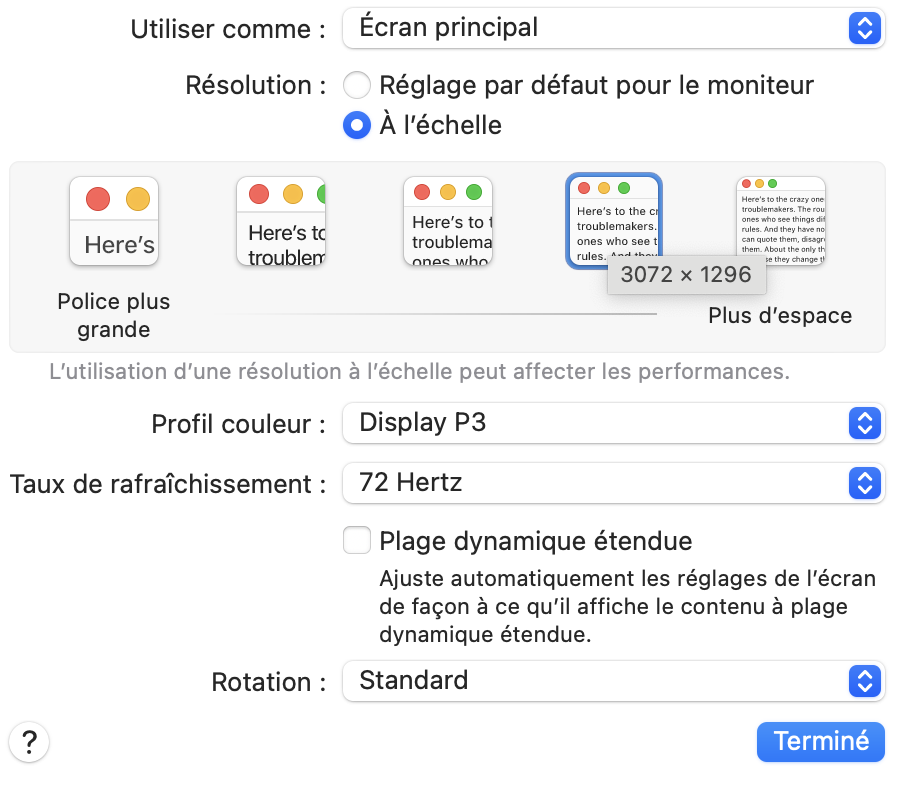Click the 'Utiliser comme' popup arrows
Screen dimensions: 910x786
coord(862,28)
